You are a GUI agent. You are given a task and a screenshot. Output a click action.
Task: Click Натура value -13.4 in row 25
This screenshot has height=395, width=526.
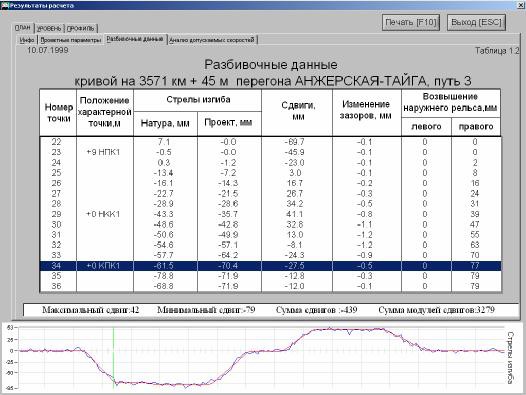coord(164,173)
